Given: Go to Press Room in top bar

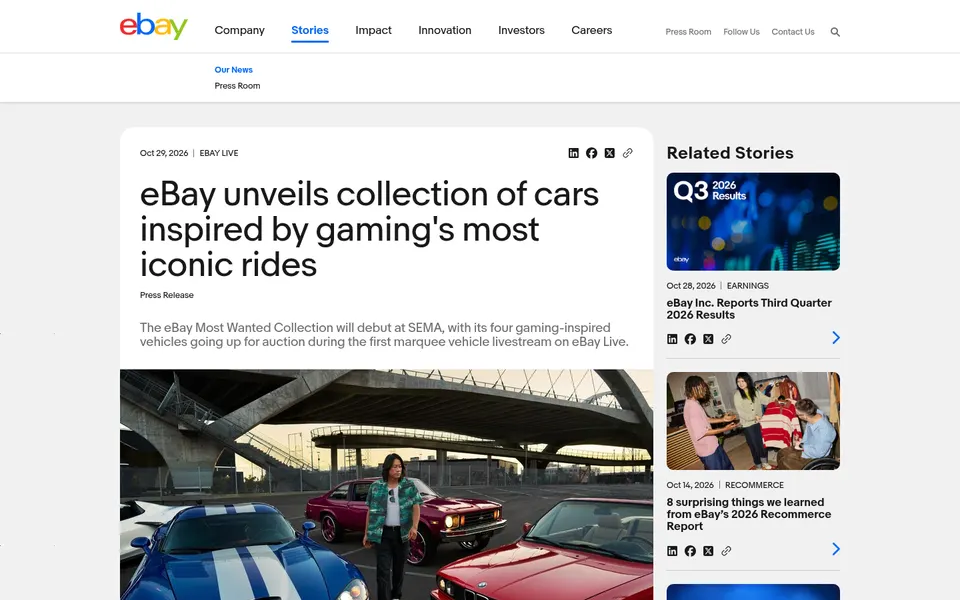Looking at the screenshot, I should coord(688,32).
